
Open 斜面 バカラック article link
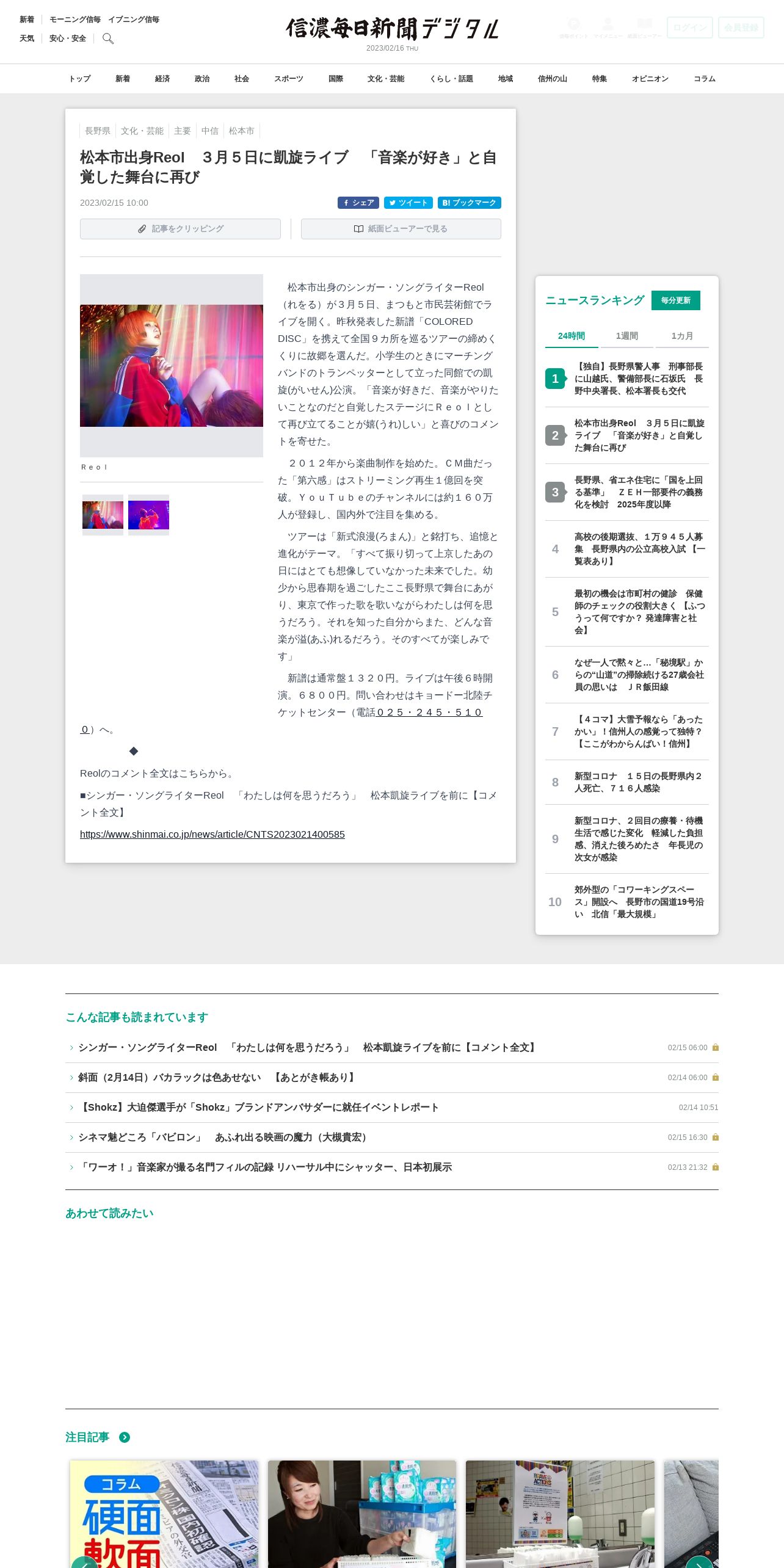pos(217,1078)
